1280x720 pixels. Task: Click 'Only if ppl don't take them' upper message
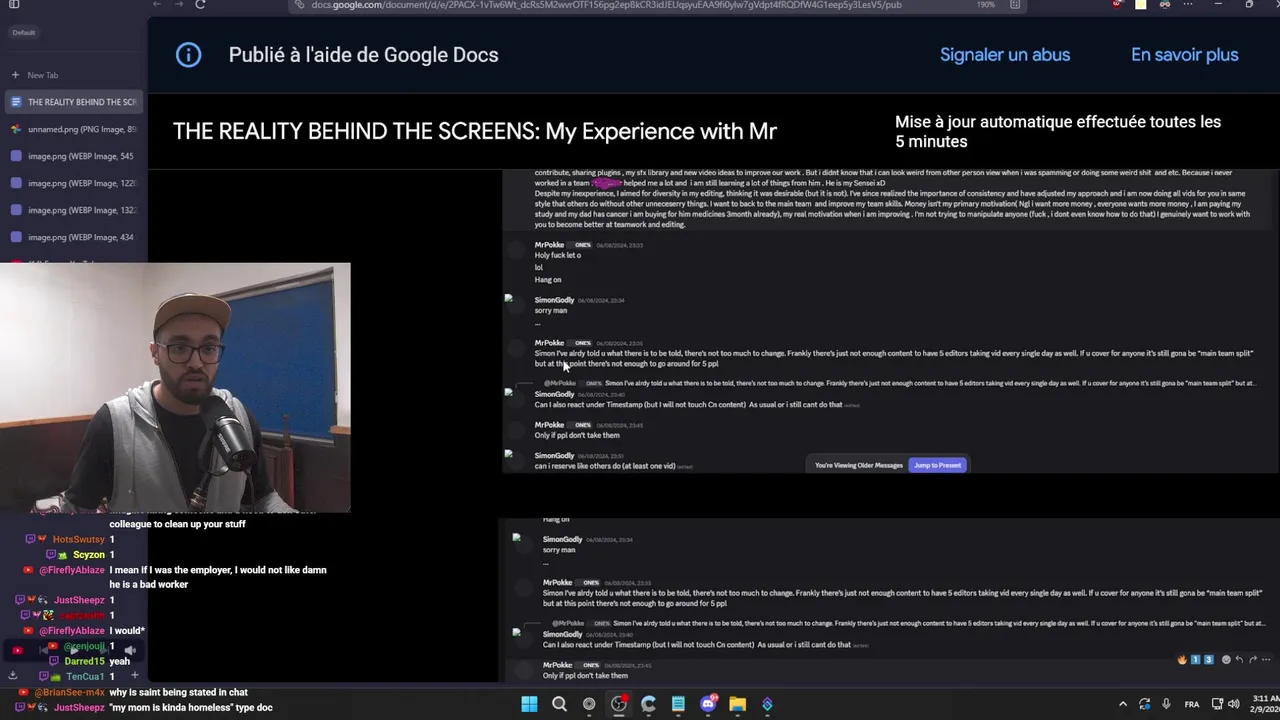(577, 435)
